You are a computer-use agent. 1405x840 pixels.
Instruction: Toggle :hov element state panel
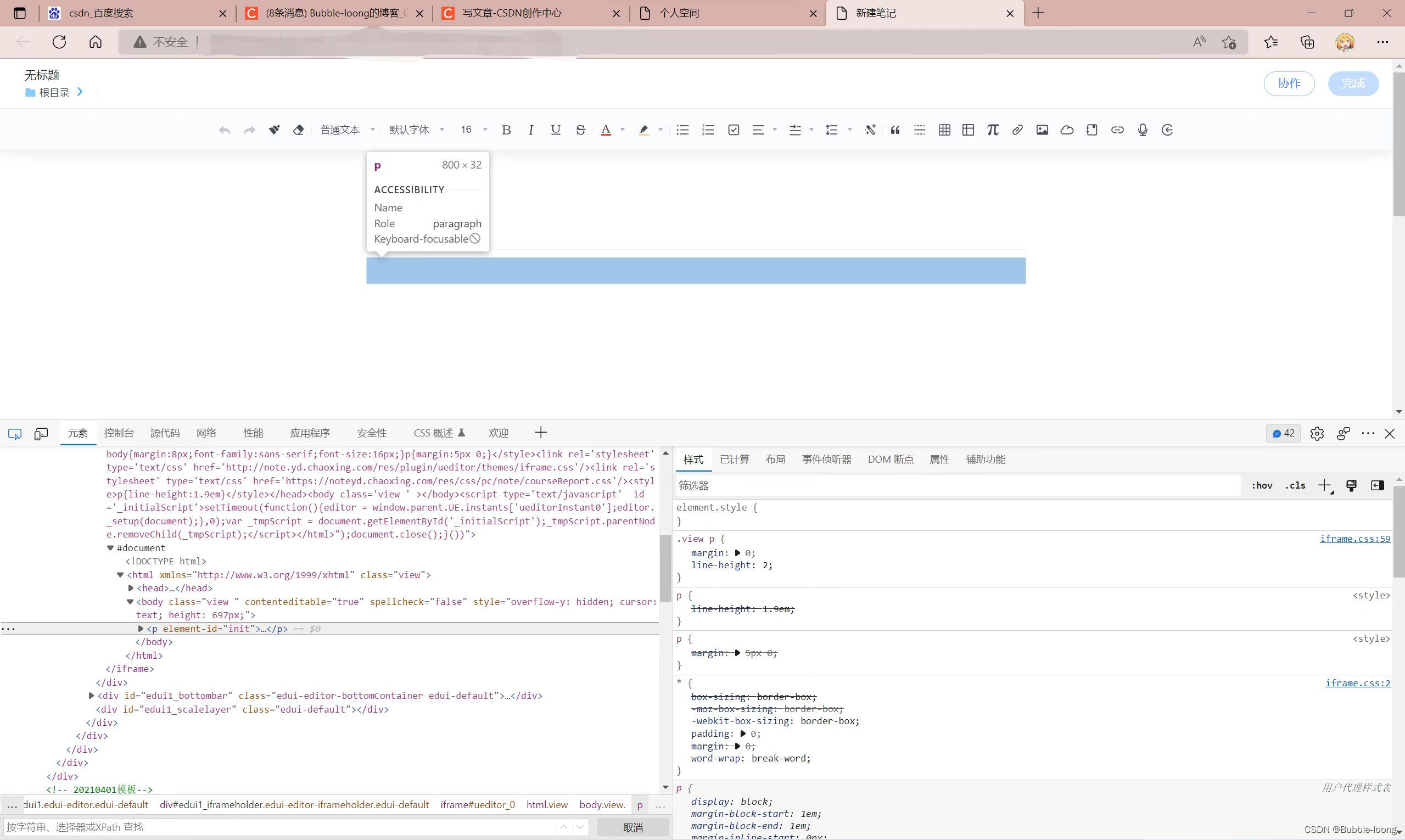(1262, 486)
